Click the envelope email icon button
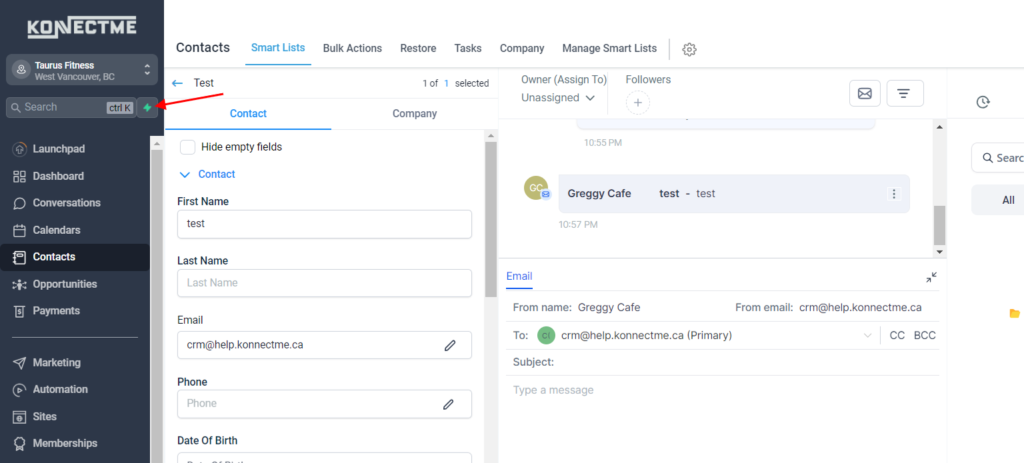The width and height of the screenshot is (1024, 463). tap(865, 93)
